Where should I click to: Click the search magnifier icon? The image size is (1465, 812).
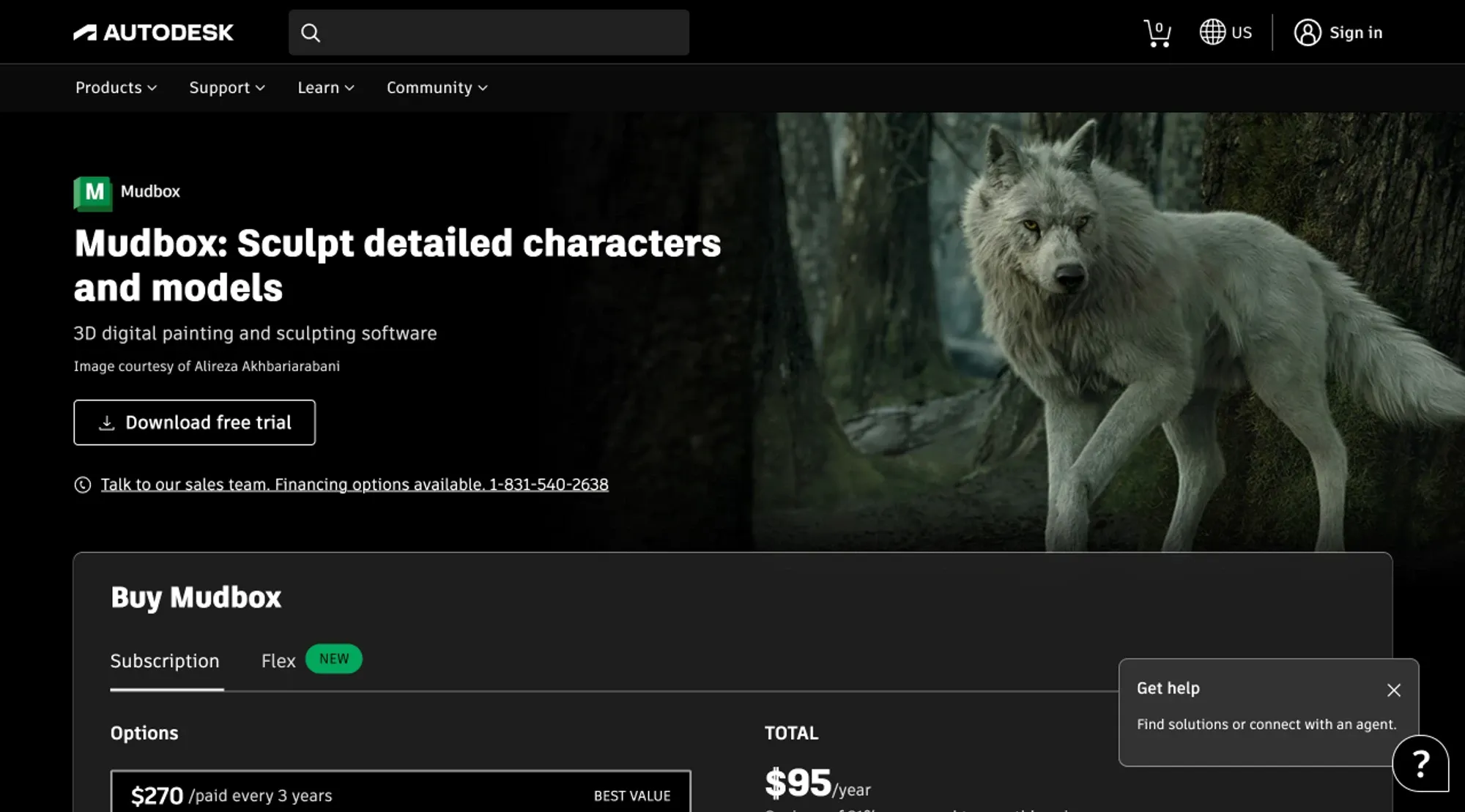[x=311, y=33]
